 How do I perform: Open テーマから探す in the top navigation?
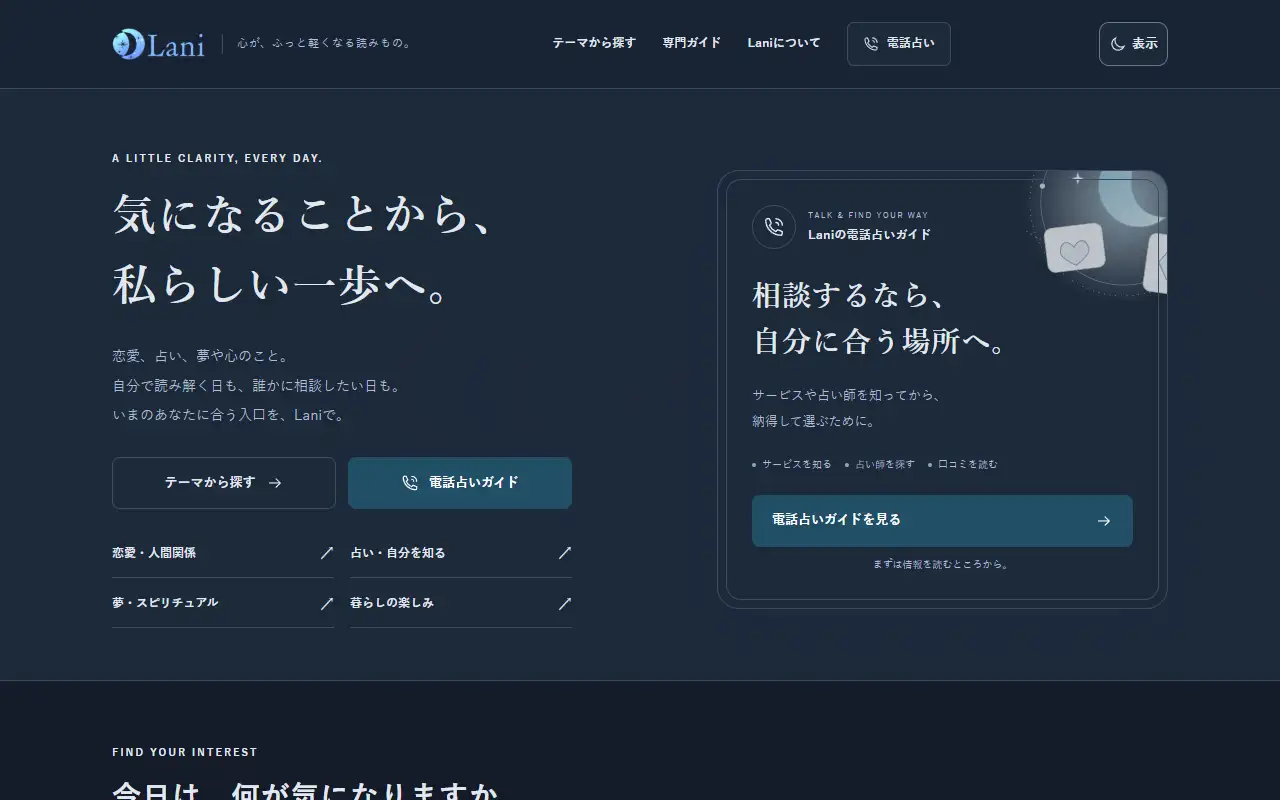point(594,43)
